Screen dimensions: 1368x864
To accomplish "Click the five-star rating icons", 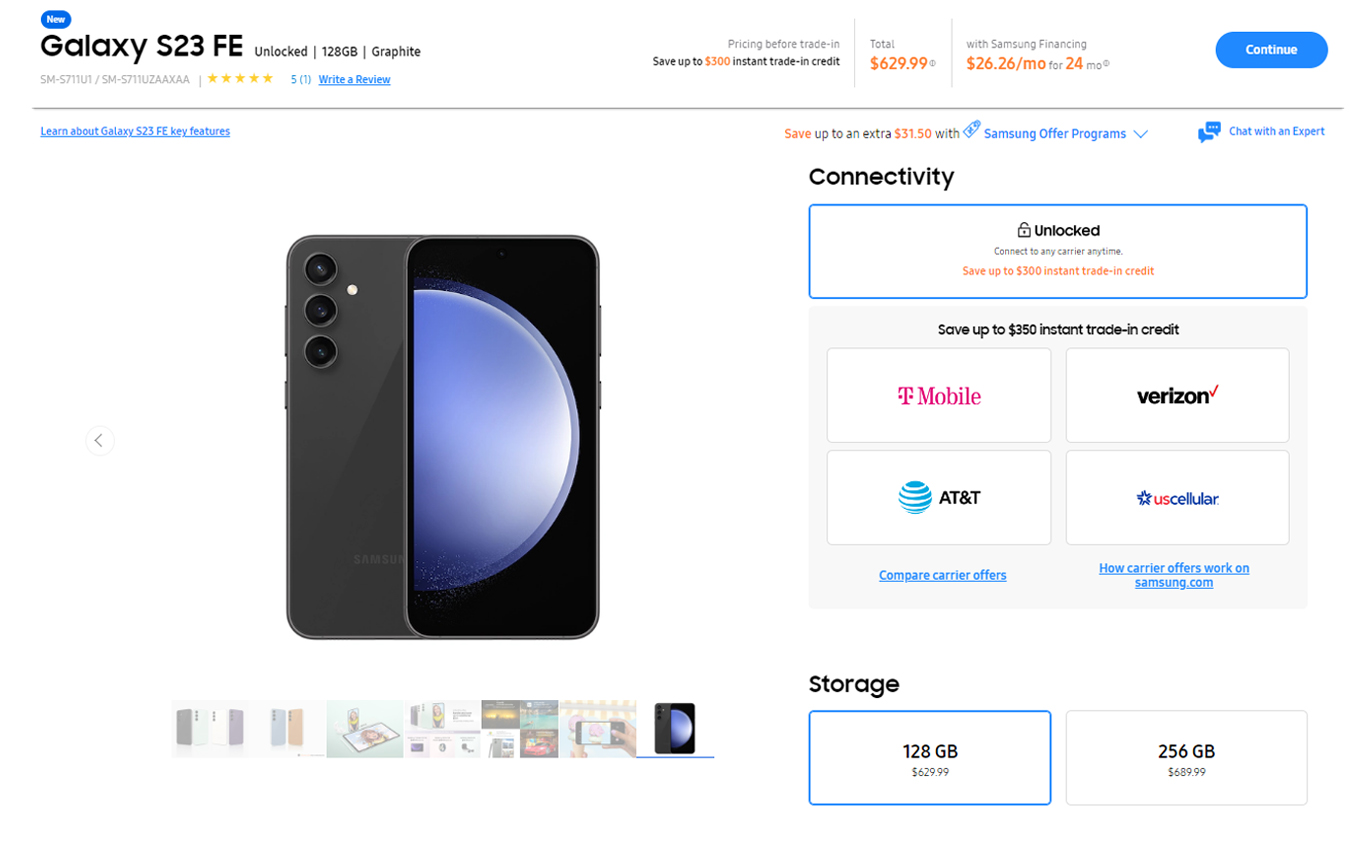I will pyautogui.click(x=240, y=79).
